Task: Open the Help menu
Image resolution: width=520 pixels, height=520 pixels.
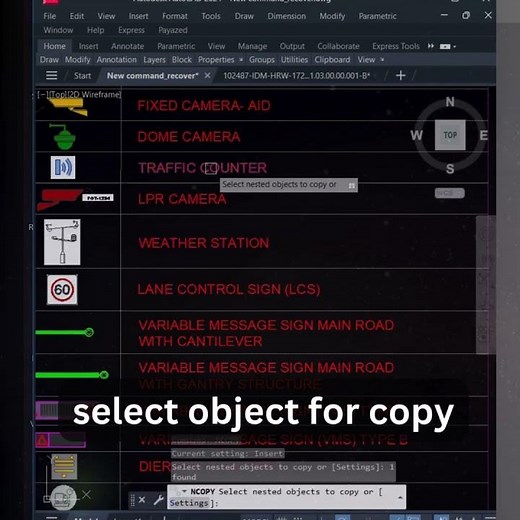Action: [96, 30]
